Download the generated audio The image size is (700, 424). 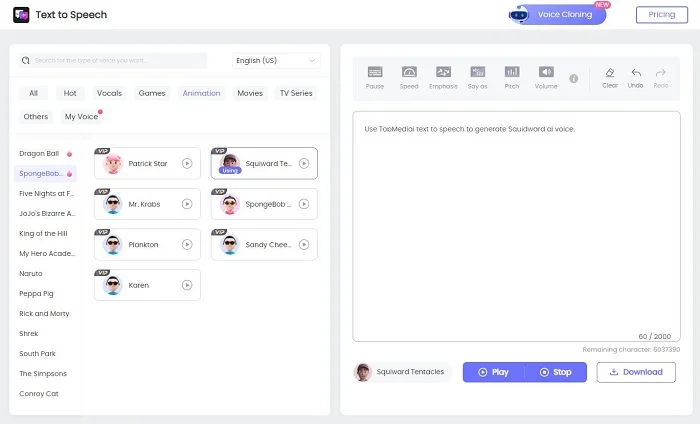[636, 372]
